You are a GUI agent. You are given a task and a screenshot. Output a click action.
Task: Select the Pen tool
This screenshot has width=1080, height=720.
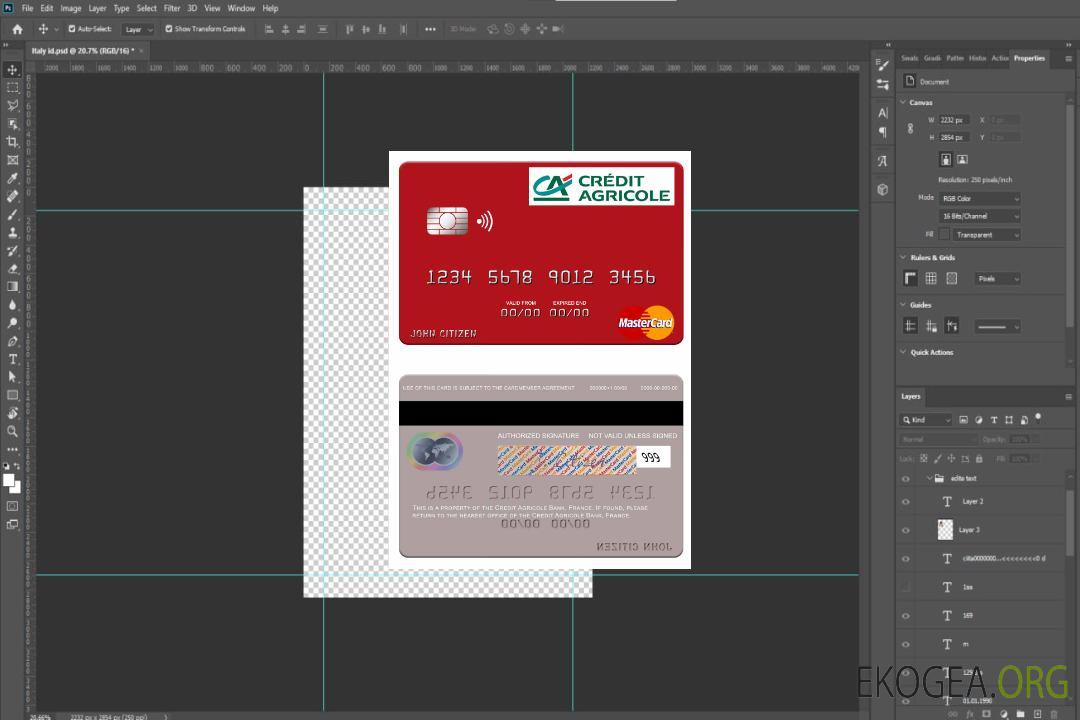(12, 341)
